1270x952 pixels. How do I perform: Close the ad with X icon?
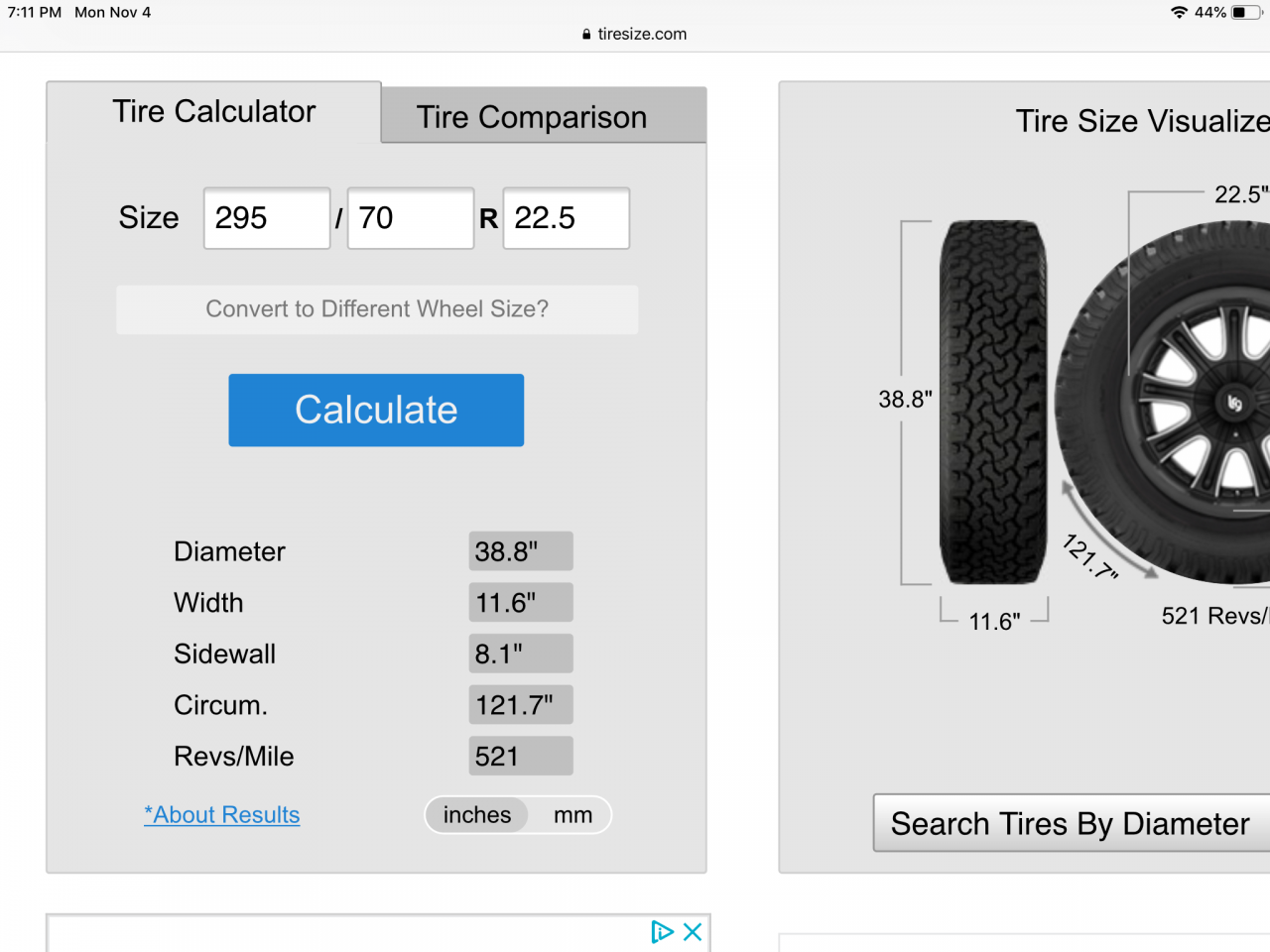point(693,932)
